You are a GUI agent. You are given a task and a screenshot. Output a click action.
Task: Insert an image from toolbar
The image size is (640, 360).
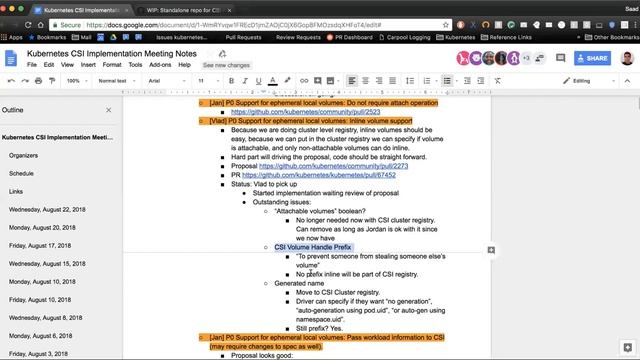tap(330, 81)
